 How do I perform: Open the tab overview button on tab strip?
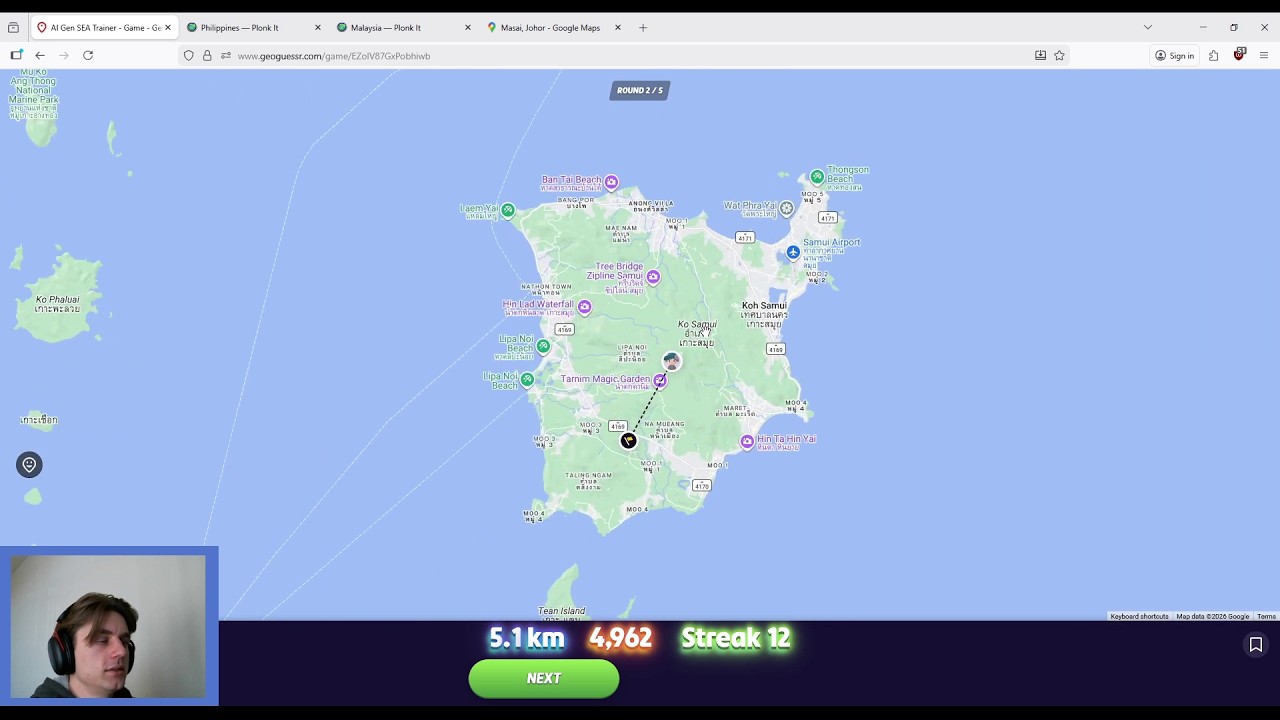tap(13, 27)
